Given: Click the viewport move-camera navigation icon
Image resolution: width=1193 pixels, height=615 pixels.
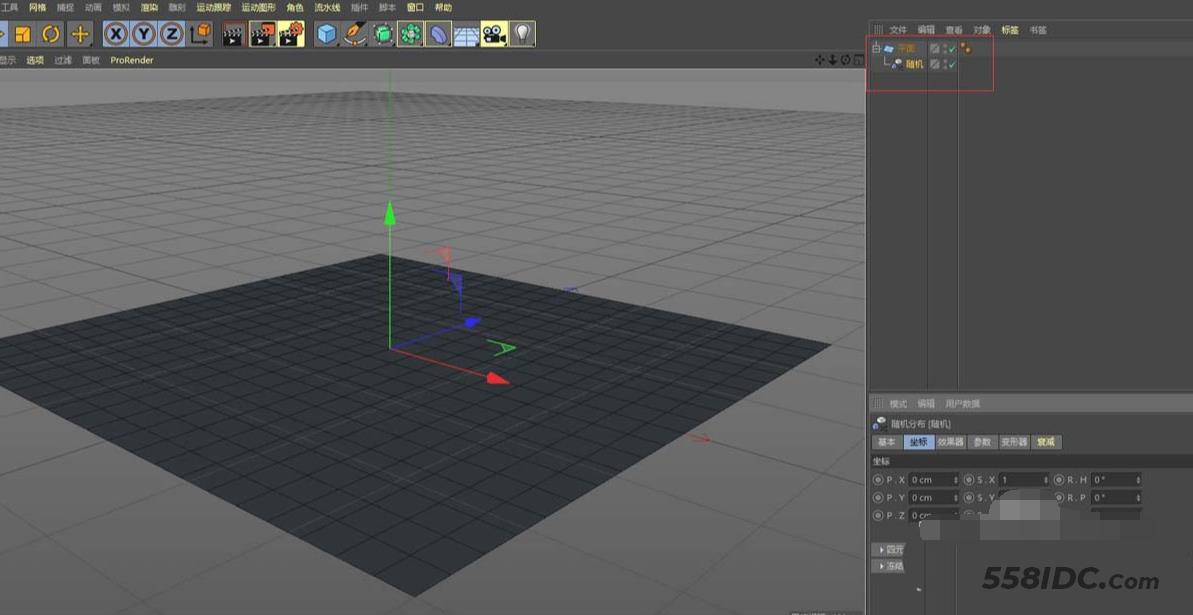Looking at the screenshot, I should pyautogui.click(x=819, y=59).
